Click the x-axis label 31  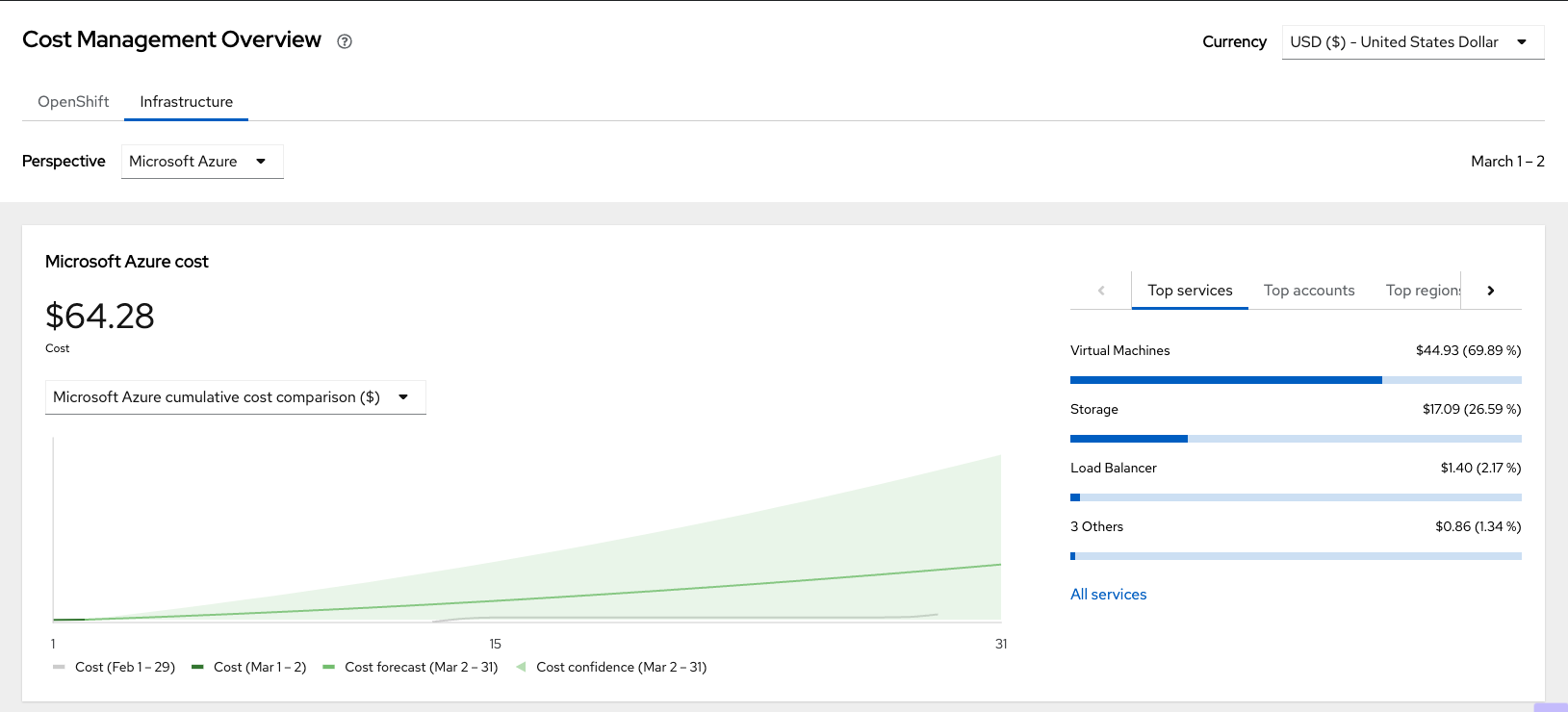[x=1001, y=644]
